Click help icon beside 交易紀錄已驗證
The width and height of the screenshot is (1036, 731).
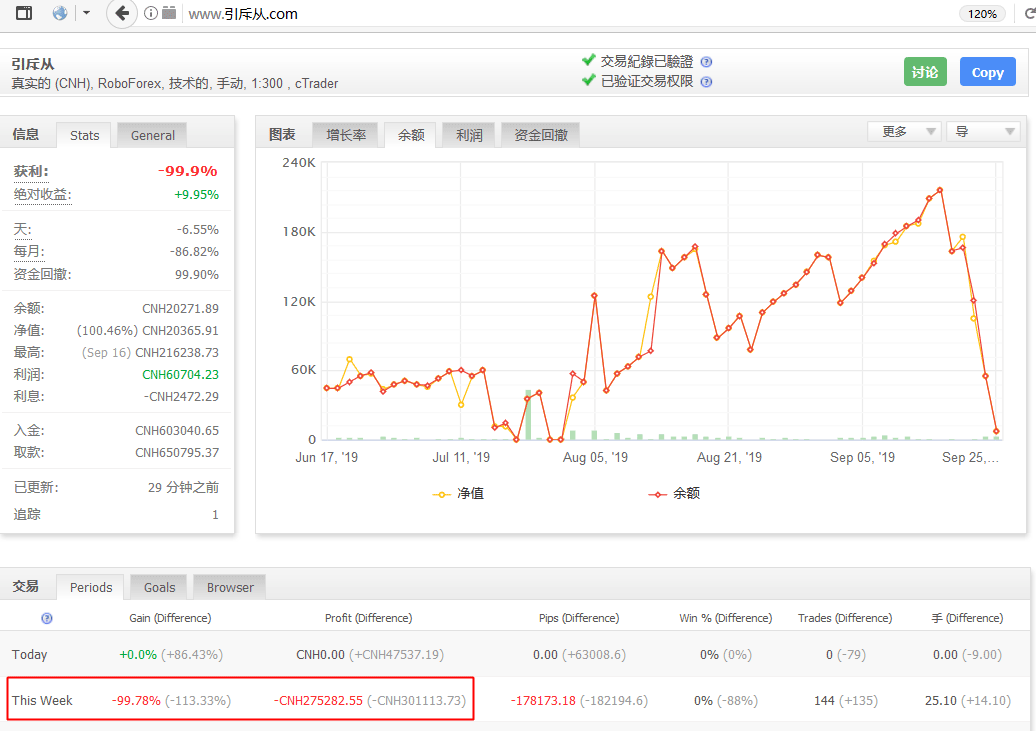706,62
